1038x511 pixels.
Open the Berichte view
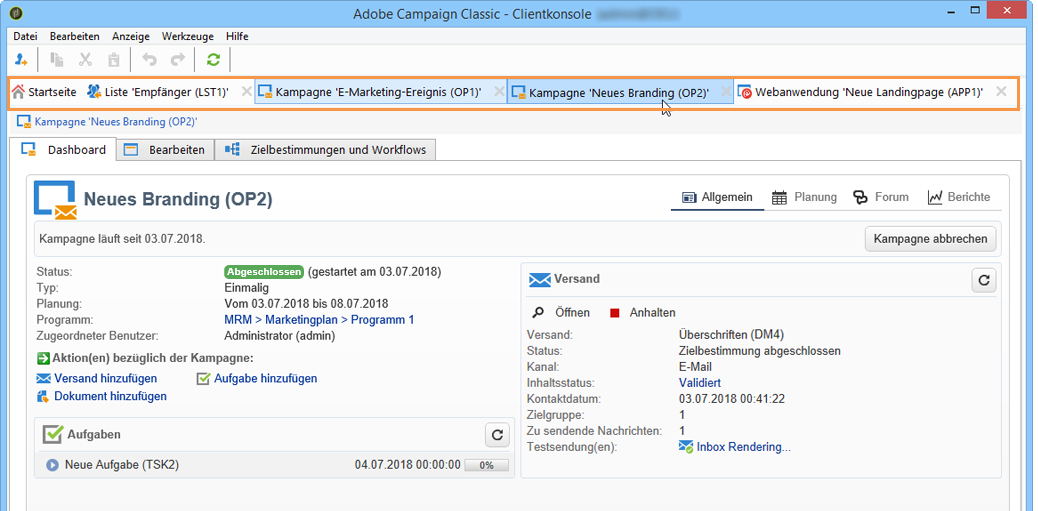pyautogui.click(x=959, y=197)
